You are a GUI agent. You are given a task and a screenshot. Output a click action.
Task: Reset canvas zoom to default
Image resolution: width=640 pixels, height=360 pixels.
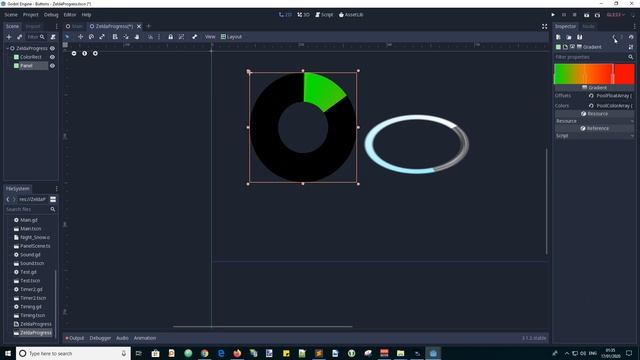tap(84, 53)
